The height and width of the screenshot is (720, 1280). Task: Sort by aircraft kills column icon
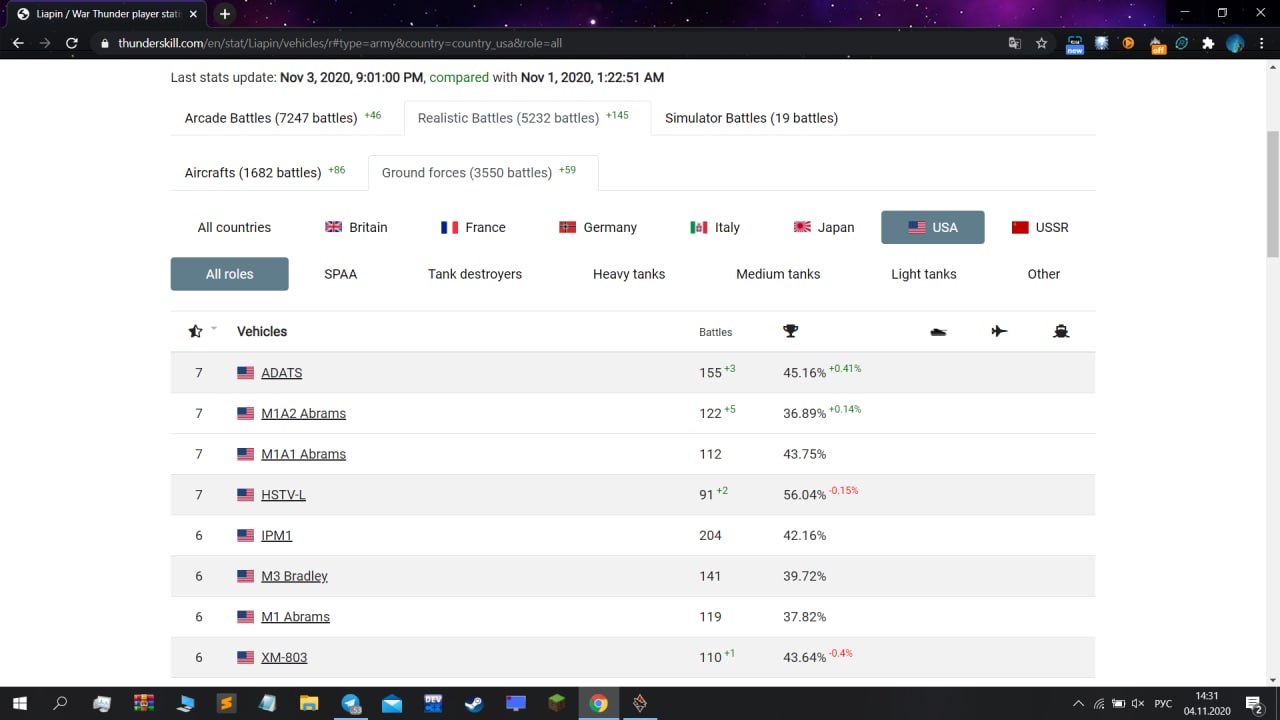(999, 331)
